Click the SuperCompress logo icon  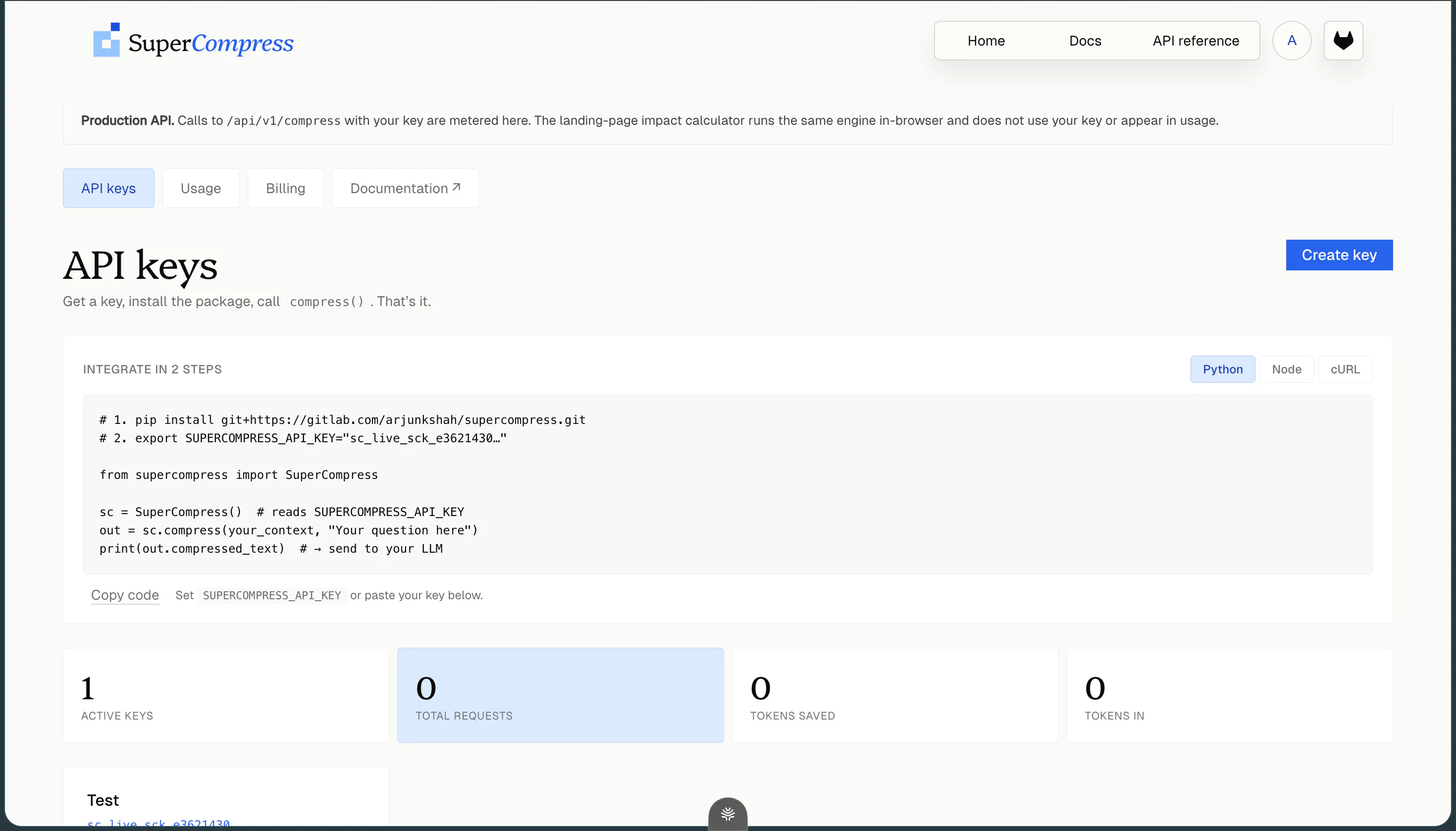pyautogui.click(x=107, y=40)
